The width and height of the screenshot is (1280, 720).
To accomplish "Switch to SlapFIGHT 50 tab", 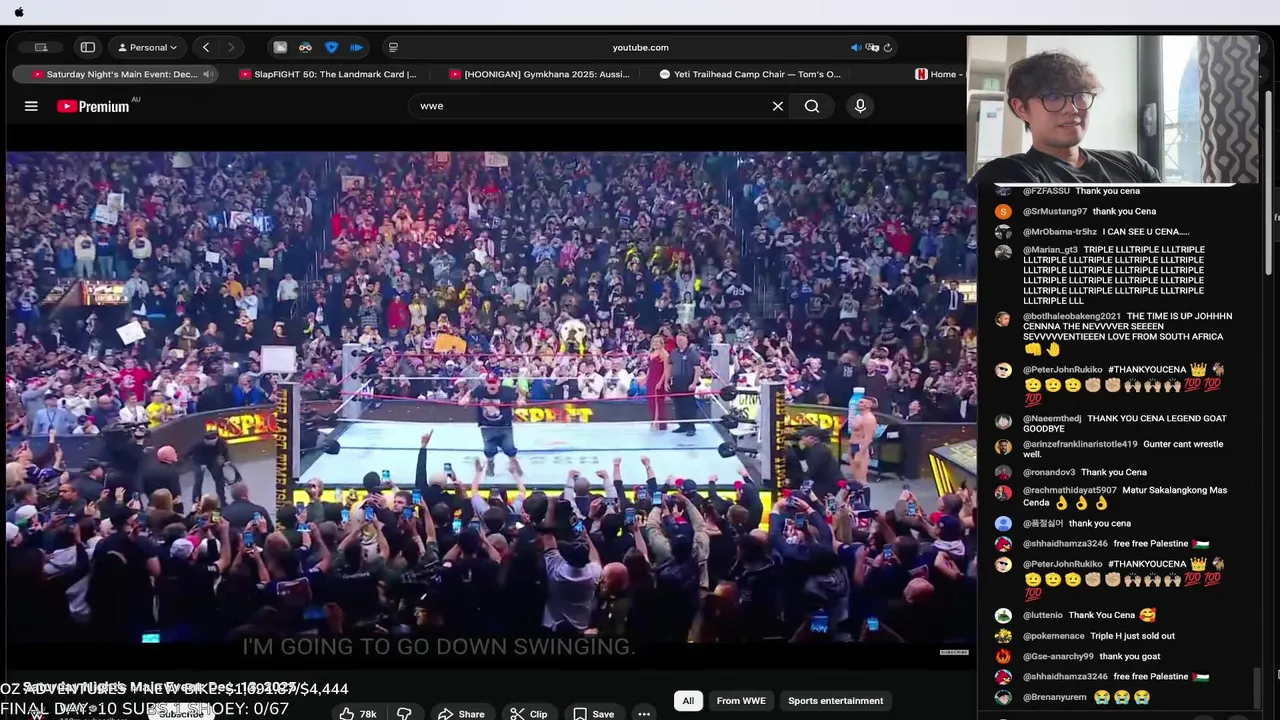I will (328, 74).
